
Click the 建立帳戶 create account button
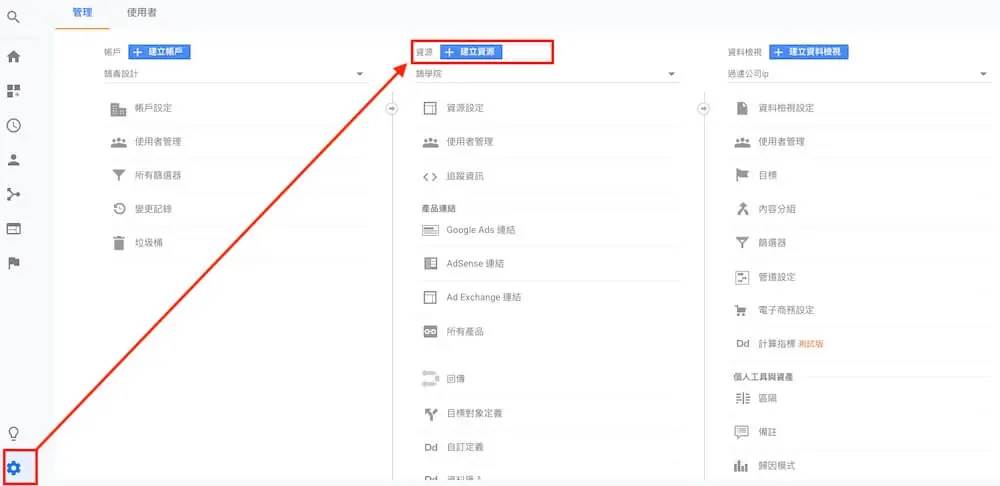click(x=159, y=52)
